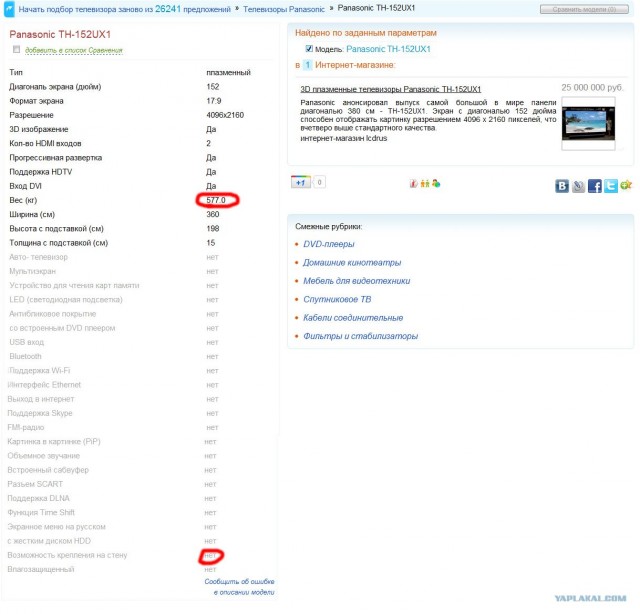Click 'Интернет-магазине:' heading text
640x614 pixels.
[355, 65]
